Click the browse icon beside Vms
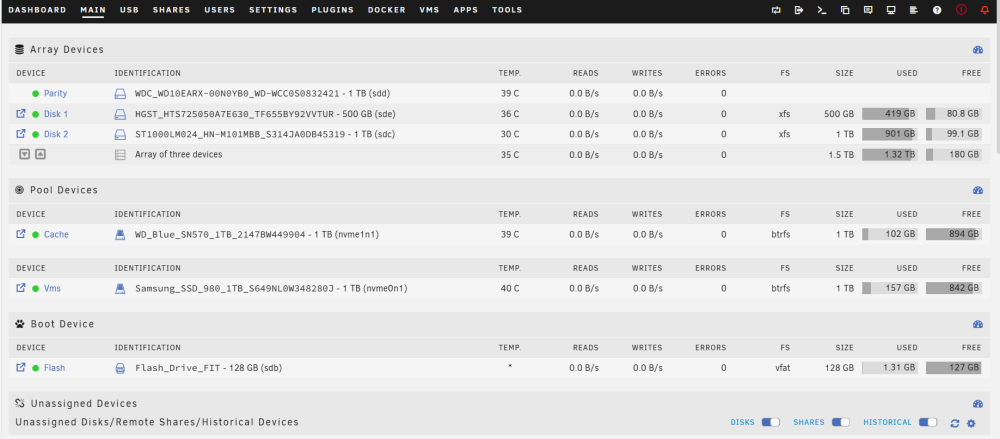 pyautogui.click(x=20, y=288)
